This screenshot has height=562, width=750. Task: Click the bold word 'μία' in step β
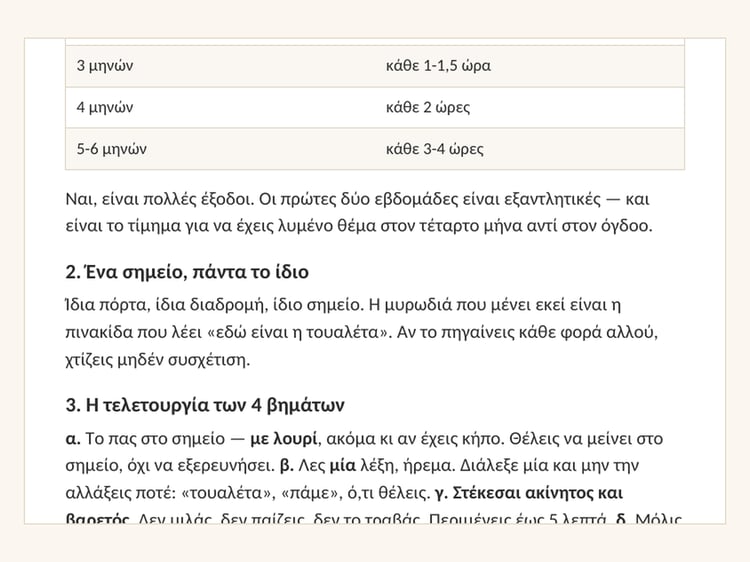click(343, 465)
